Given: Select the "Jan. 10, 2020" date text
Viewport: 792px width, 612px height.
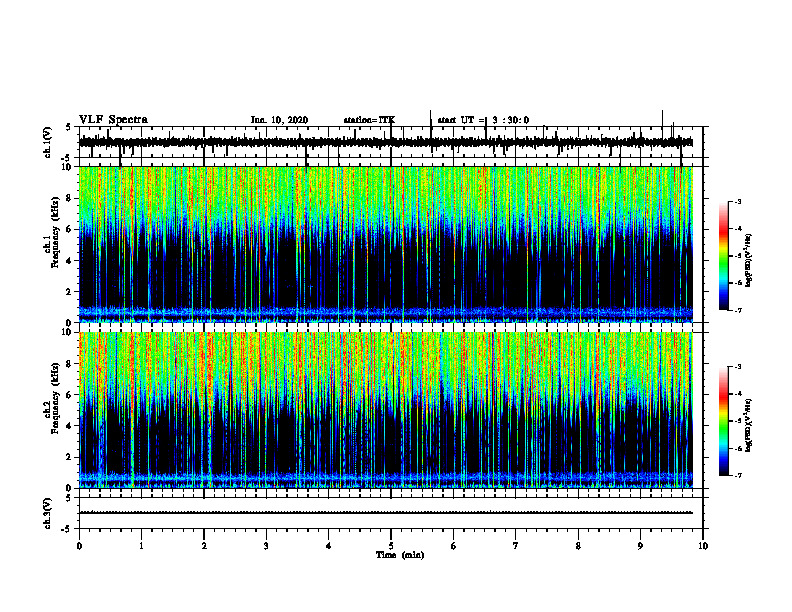Looking at the screenshot, I should click(279, 120).
